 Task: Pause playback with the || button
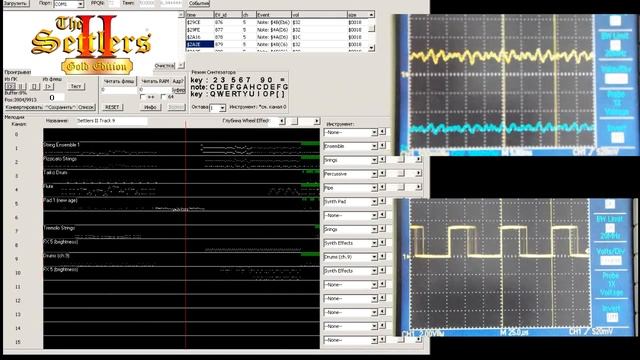coord(22,87)
